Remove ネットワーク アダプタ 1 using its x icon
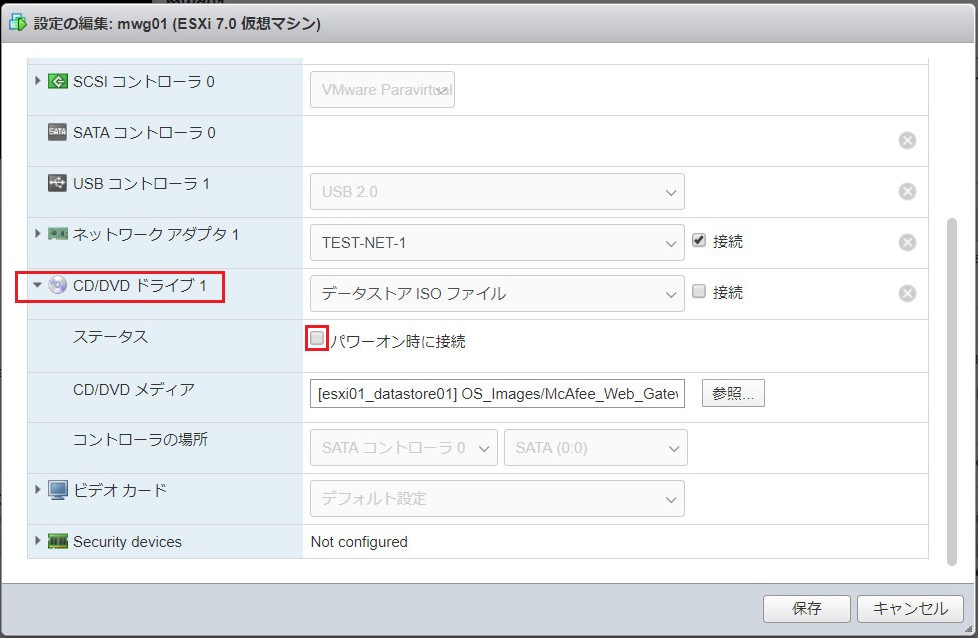 [x=907, y=241]
